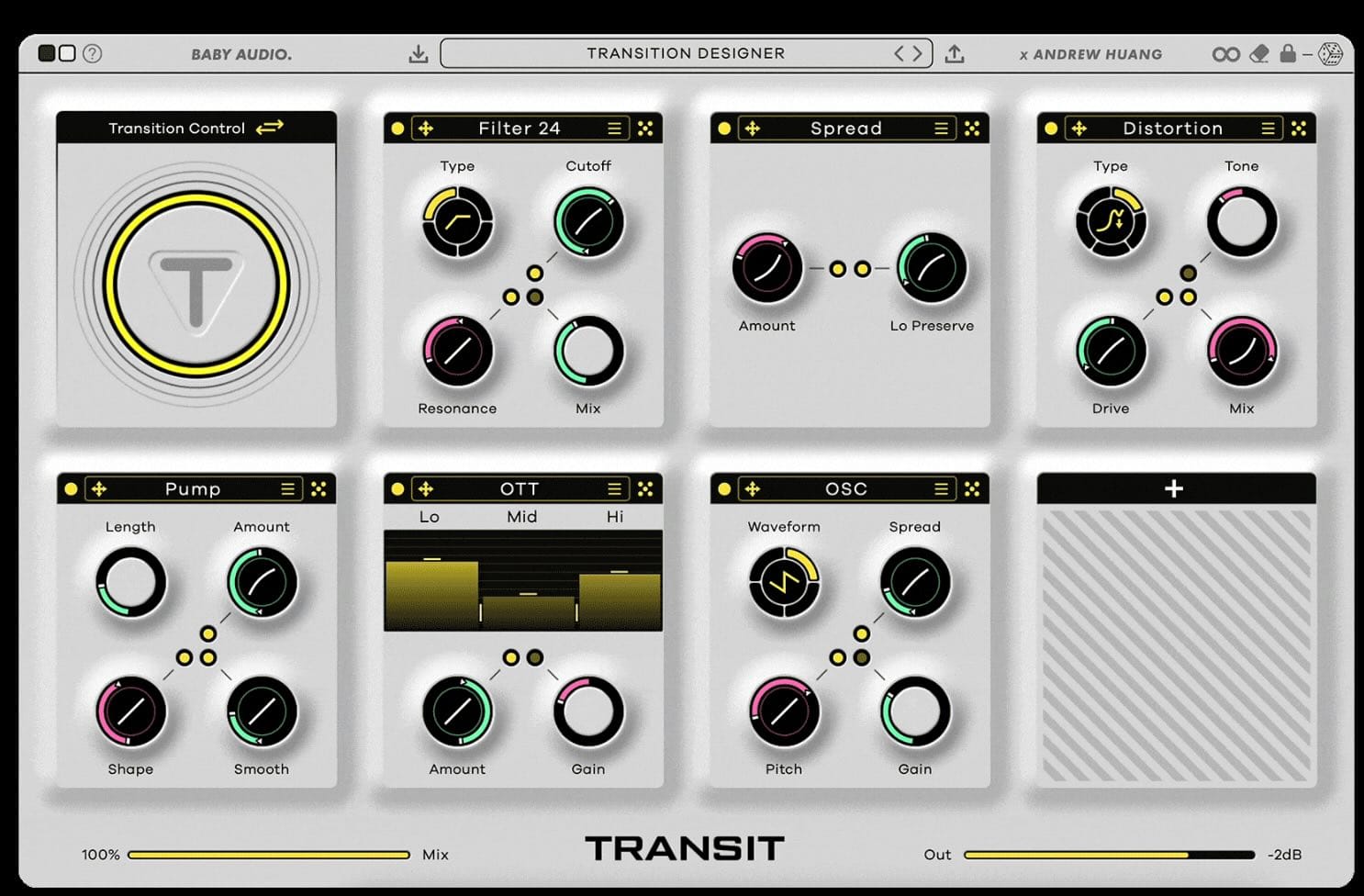Toggle OTT module power dot
This screenshot has width=1364, height=896.
[x=397, y=489]
